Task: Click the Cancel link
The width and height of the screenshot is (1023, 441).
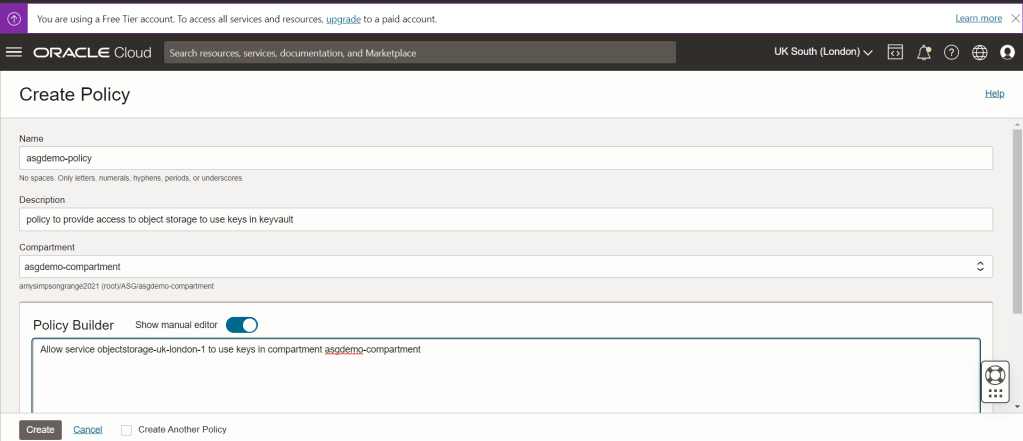Action: [x=88, y=430]
